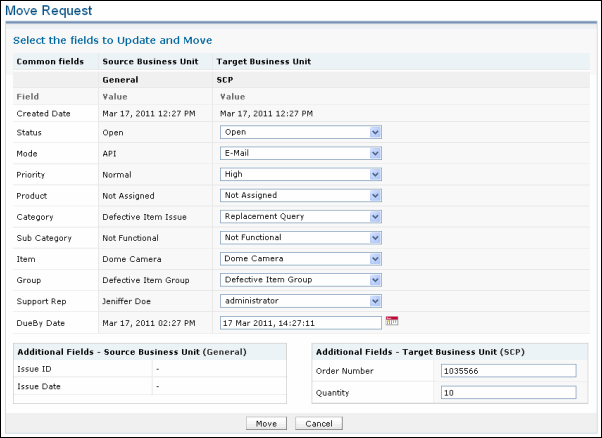
Task: Click the 'Created Date' field label
Action: [43, 114]
